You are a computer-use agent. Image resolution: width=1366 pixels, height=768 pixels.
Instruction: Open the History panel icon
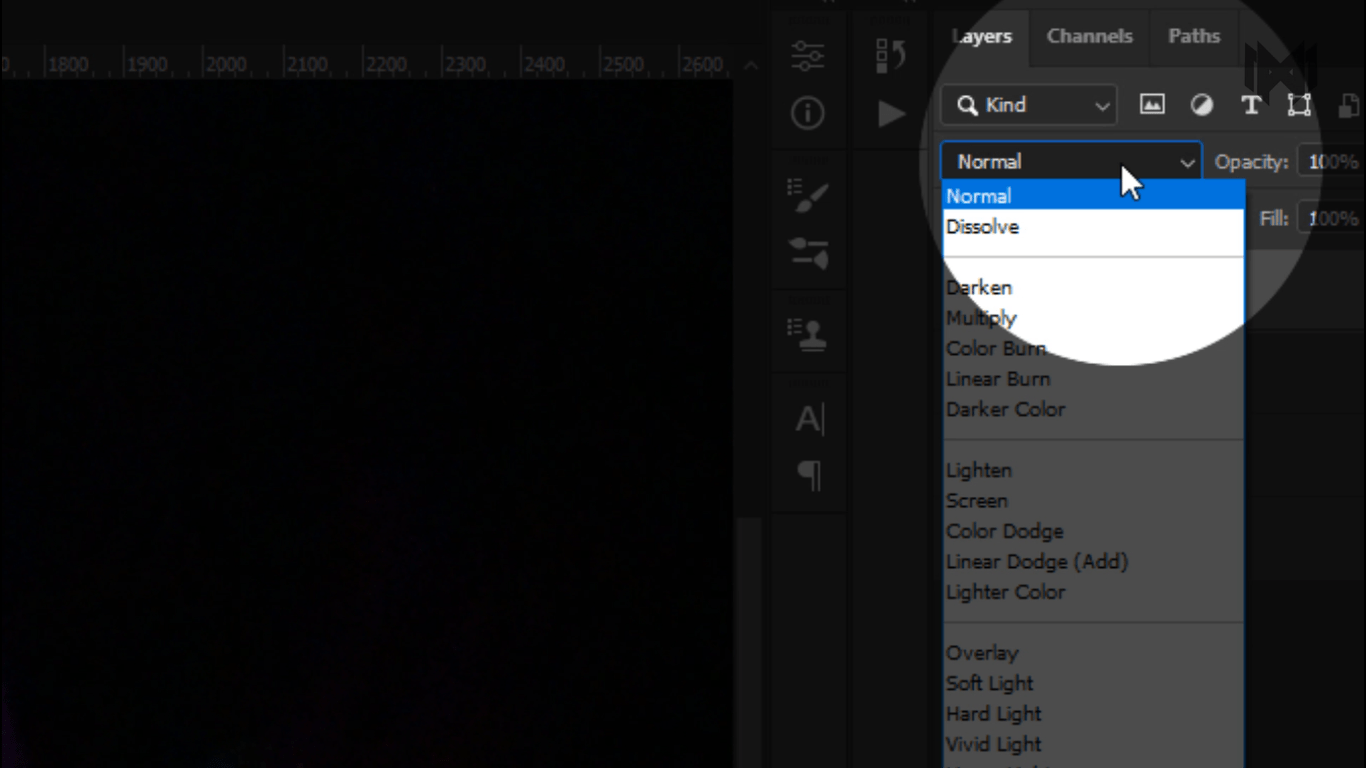(x=890, y=56)
